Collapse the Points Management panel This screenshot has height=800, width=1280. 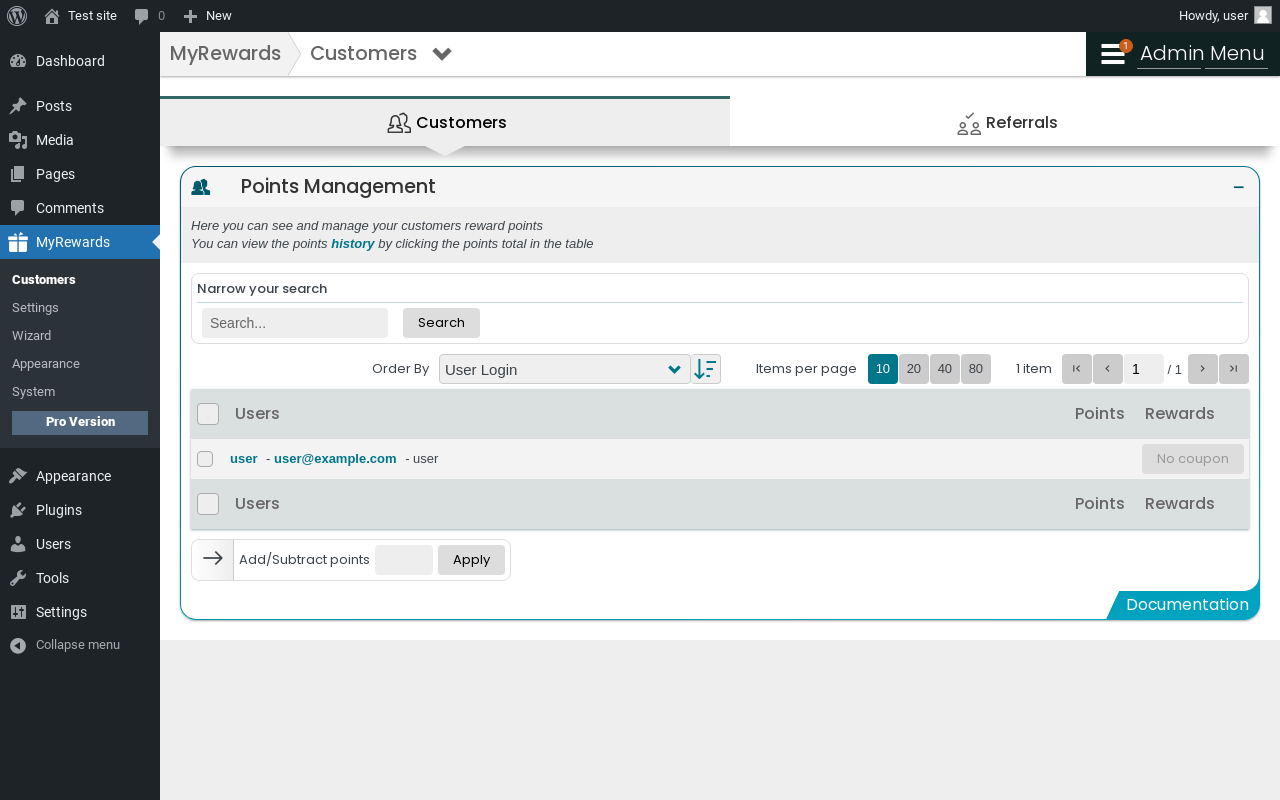pos(1239,187)
